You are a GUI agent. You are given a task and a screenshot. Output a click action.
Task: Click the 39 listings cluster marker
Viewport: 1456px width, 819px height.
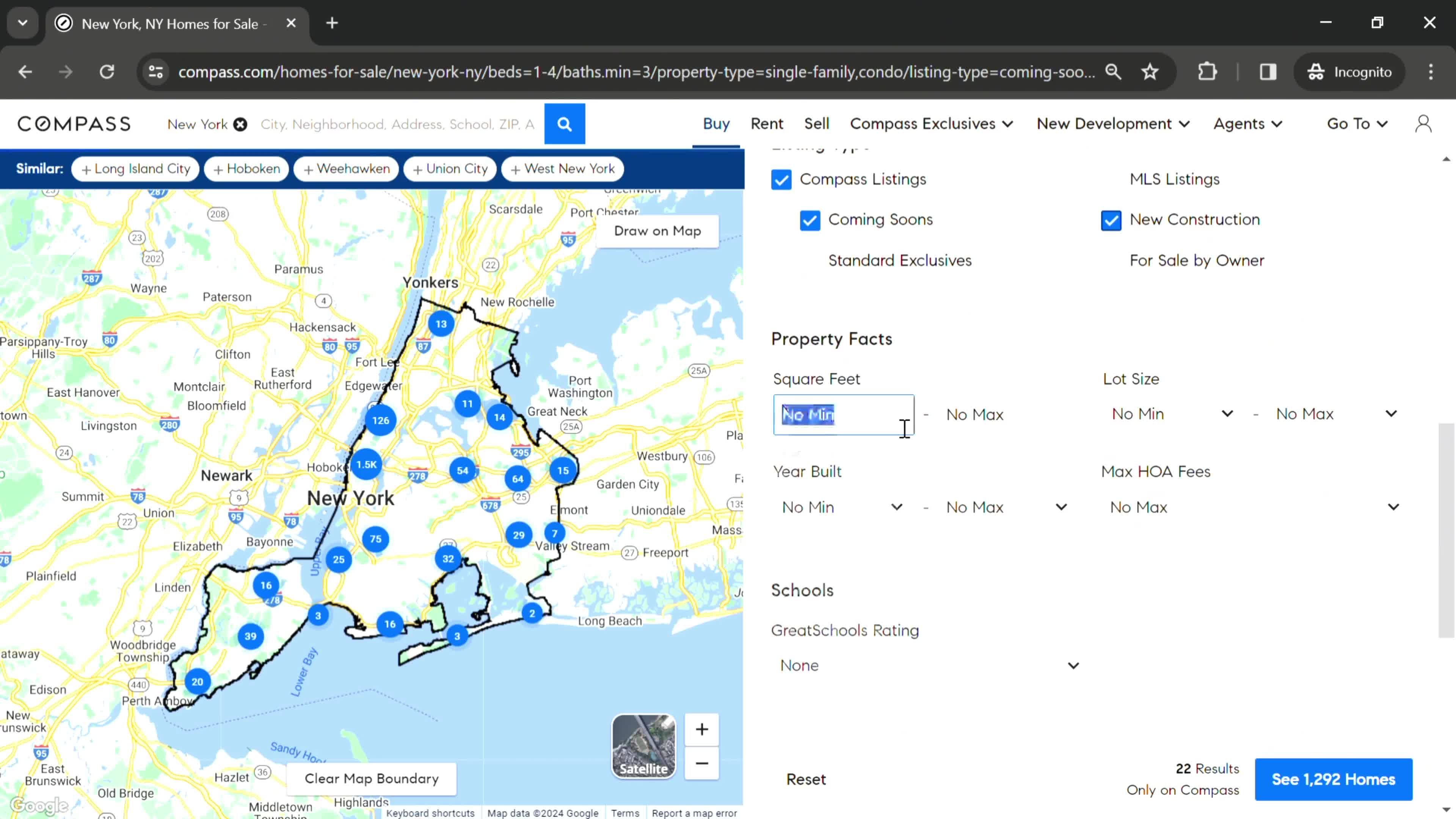click(250, 637)
